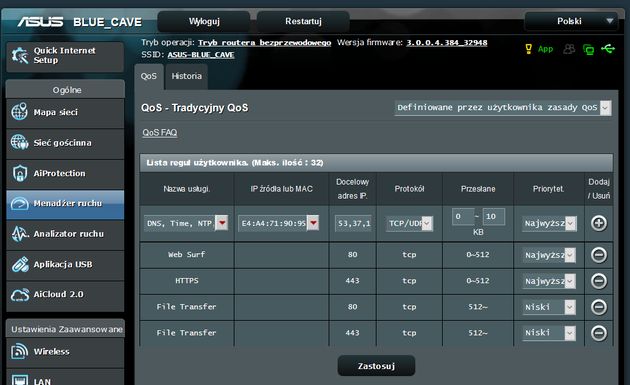Screen dimensions: 630x385
Task: Click the Nazwa usługi column header
Action: [x=187, y=189]
